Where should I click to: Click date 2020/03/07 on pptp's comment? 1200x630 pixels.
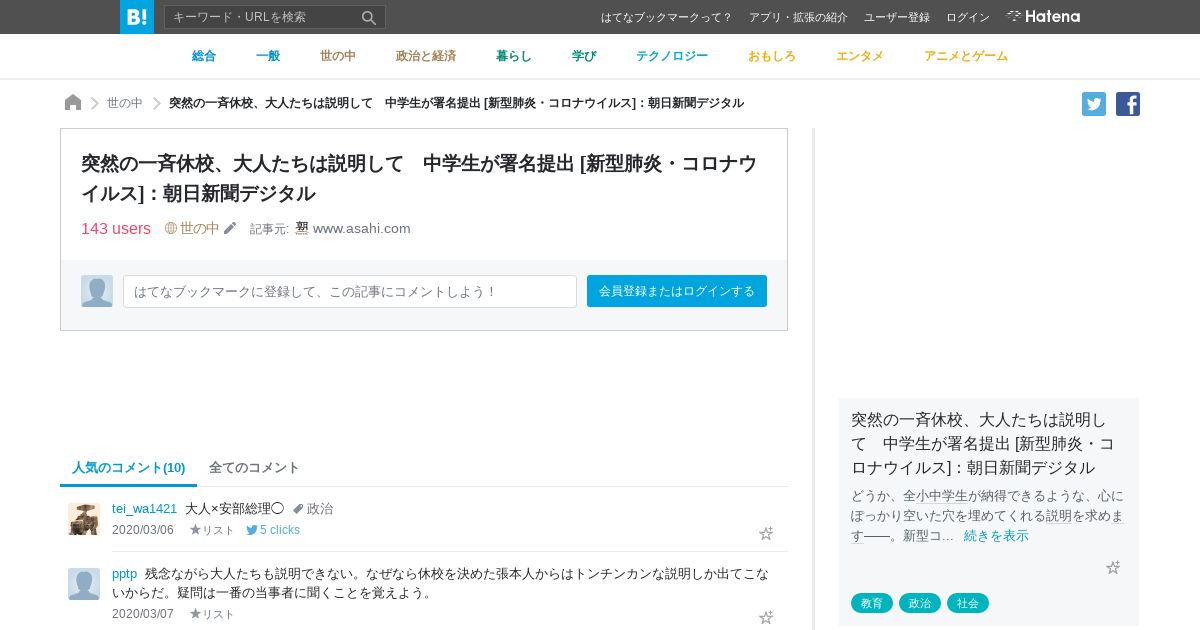pyautogui.click(x=143, y=614)
